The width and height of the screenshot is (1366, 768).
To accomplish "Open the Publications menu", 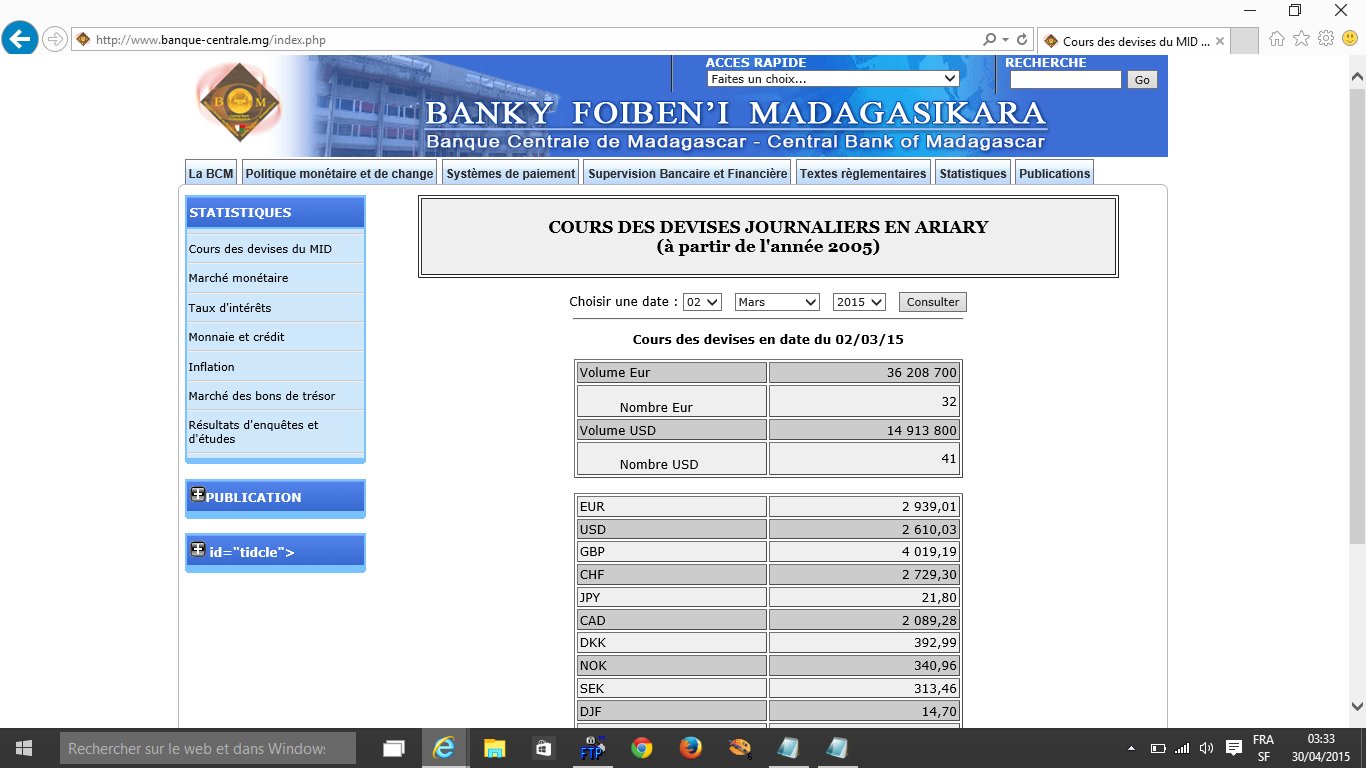I will point(1054,173).
